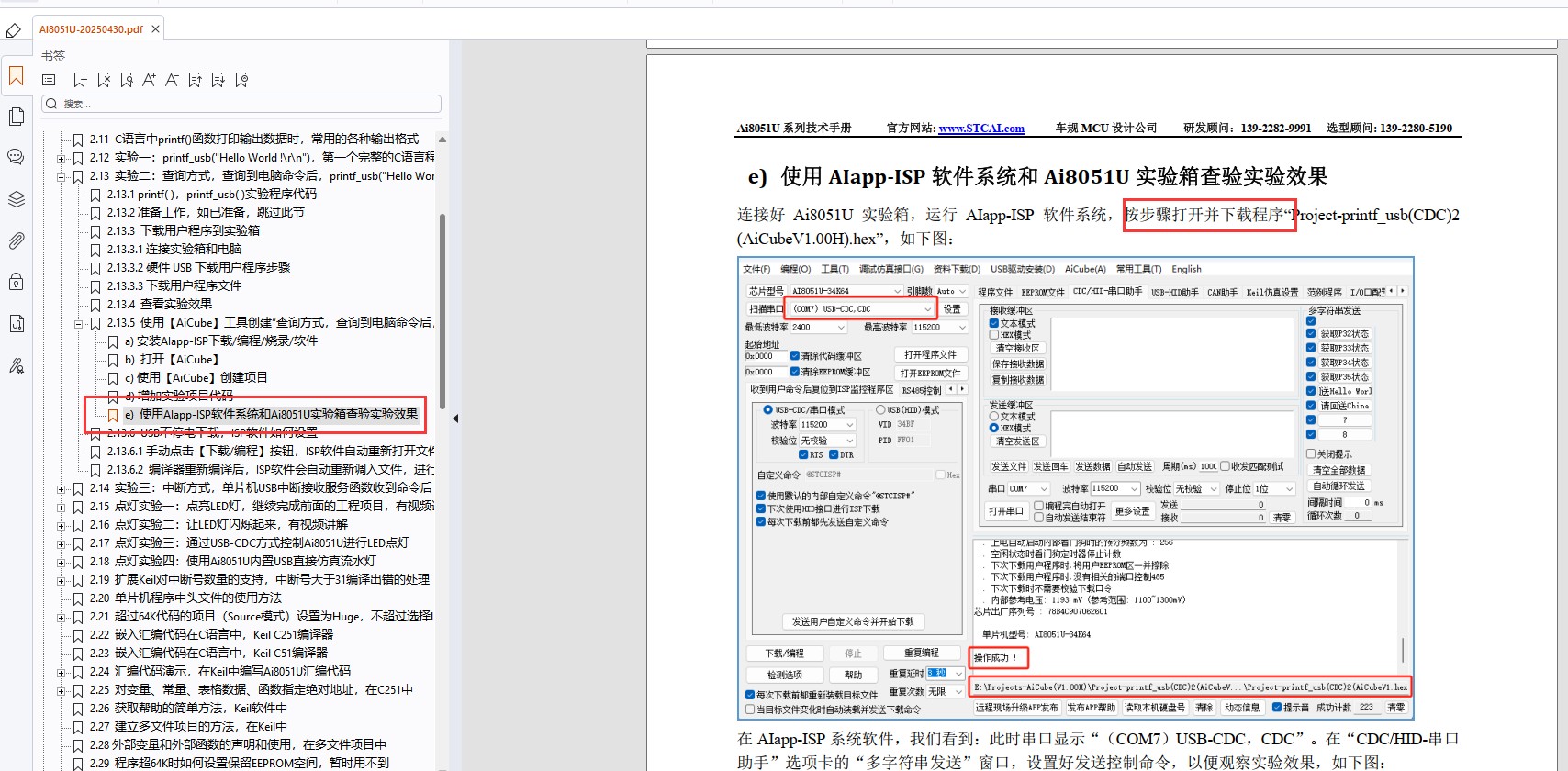Go to bookmark 2.22 嵌入汇编代码 Keil C251编译器
The image size is (1568, 771).
click(211, 635)
